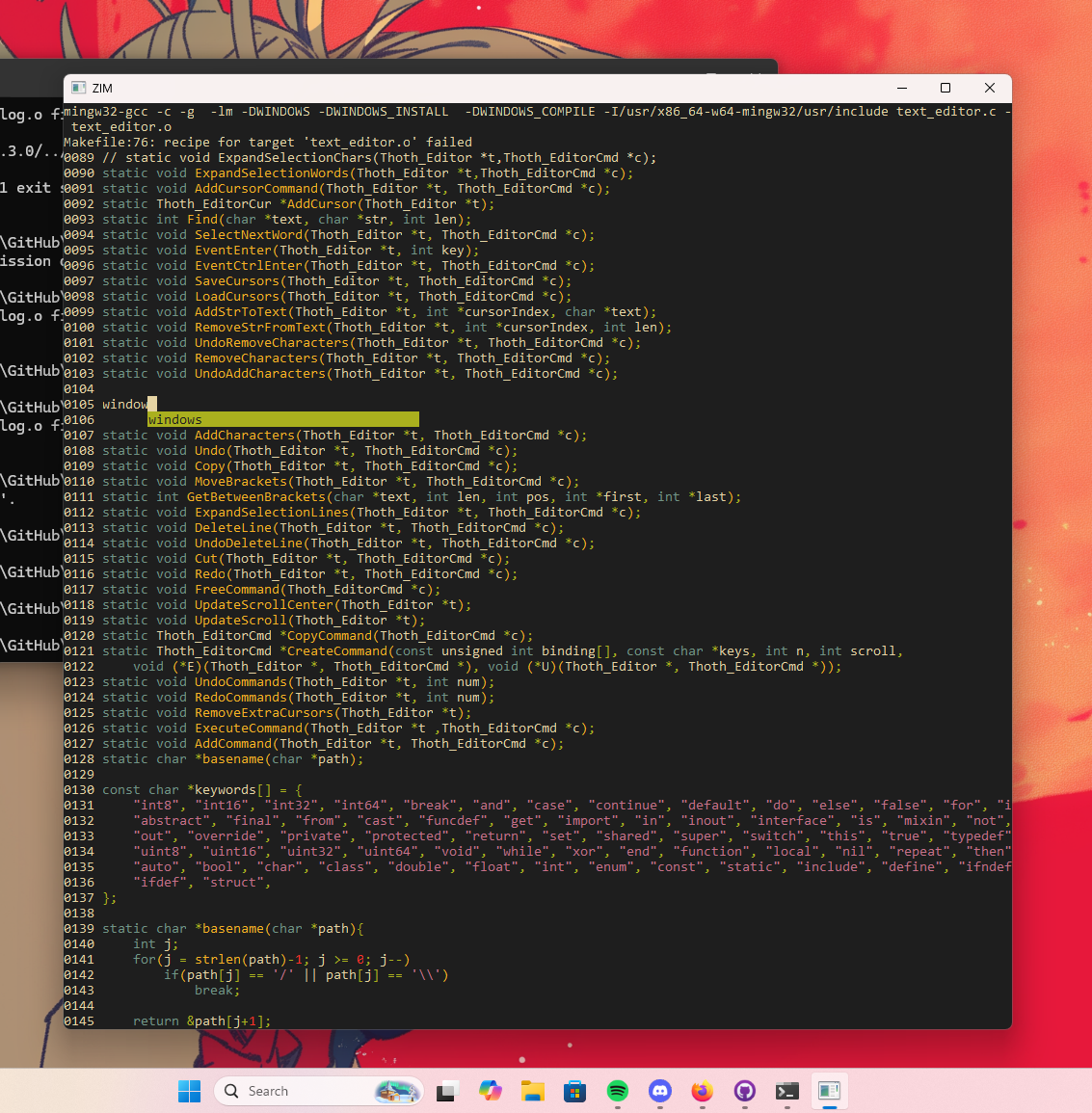This screenshot has width=1092, height=1113.
Task: Minimize the ZIM window
Action: (x=902, y=88)
